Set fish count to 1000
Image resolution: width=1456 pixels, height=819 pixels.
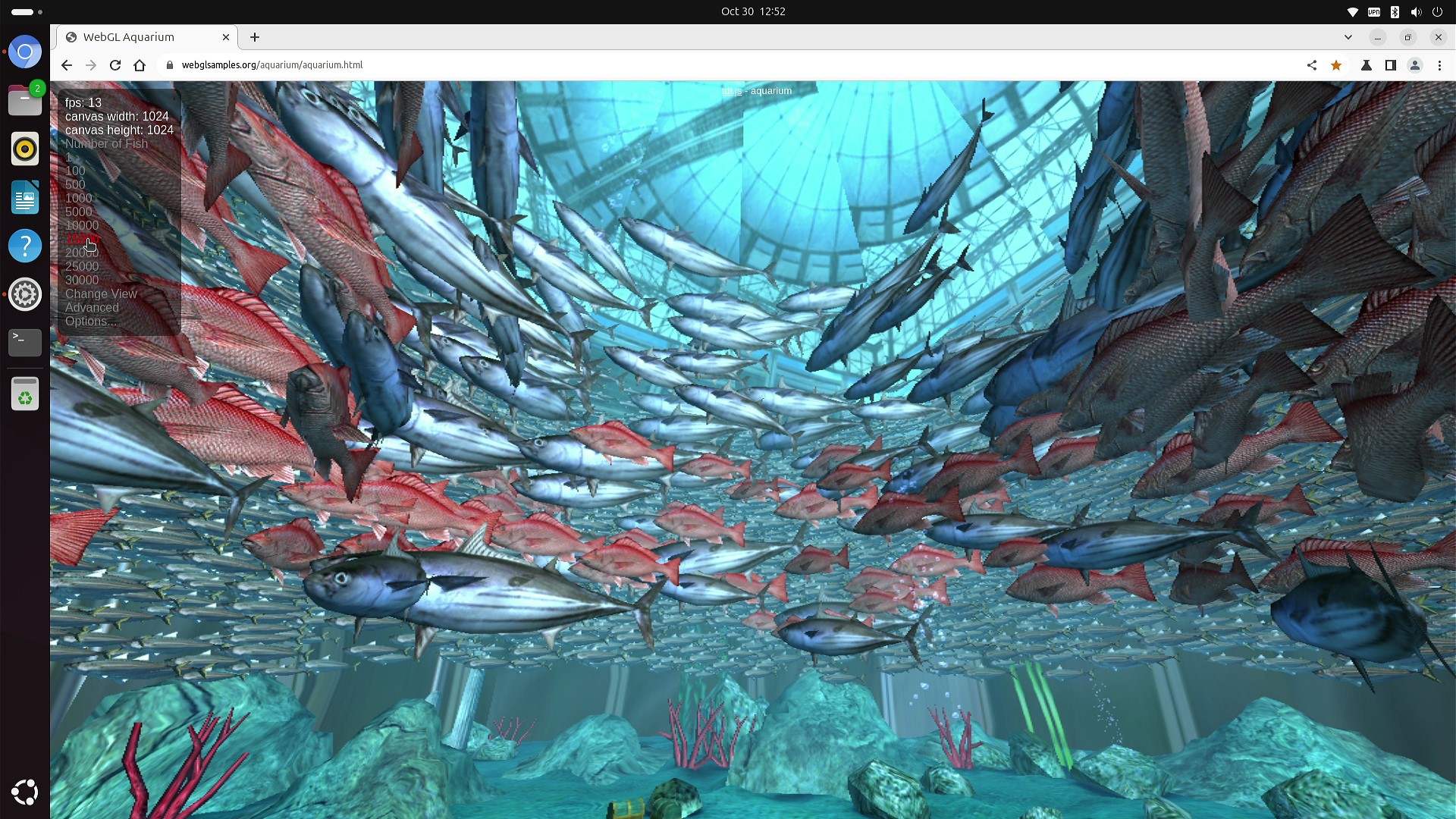[x=78, y=199]
